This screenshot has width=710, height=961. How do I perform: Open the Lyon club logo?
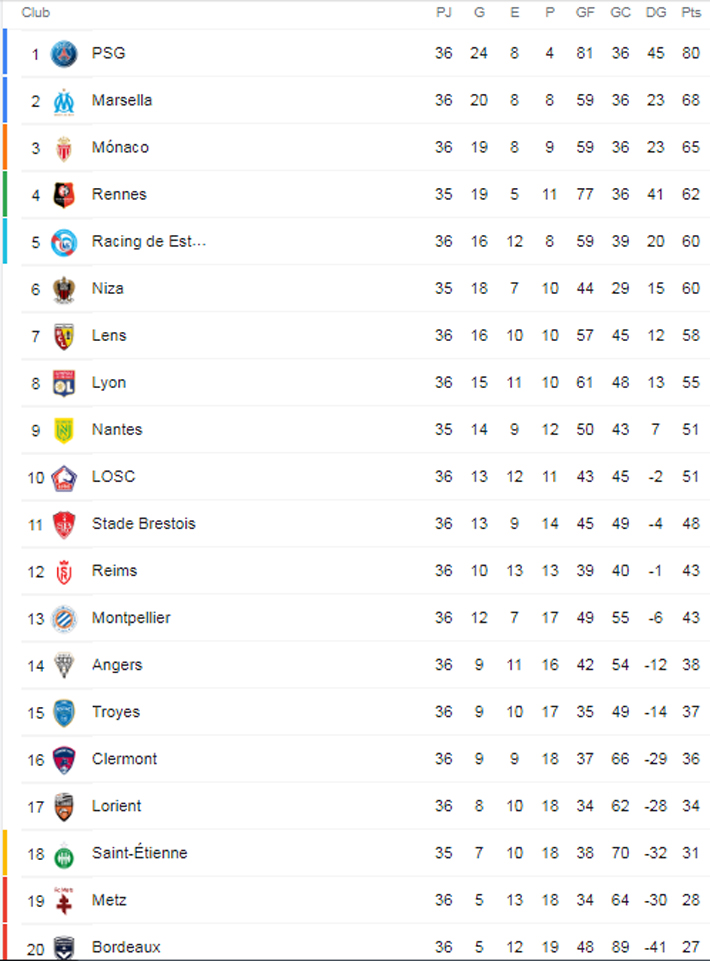64,383
